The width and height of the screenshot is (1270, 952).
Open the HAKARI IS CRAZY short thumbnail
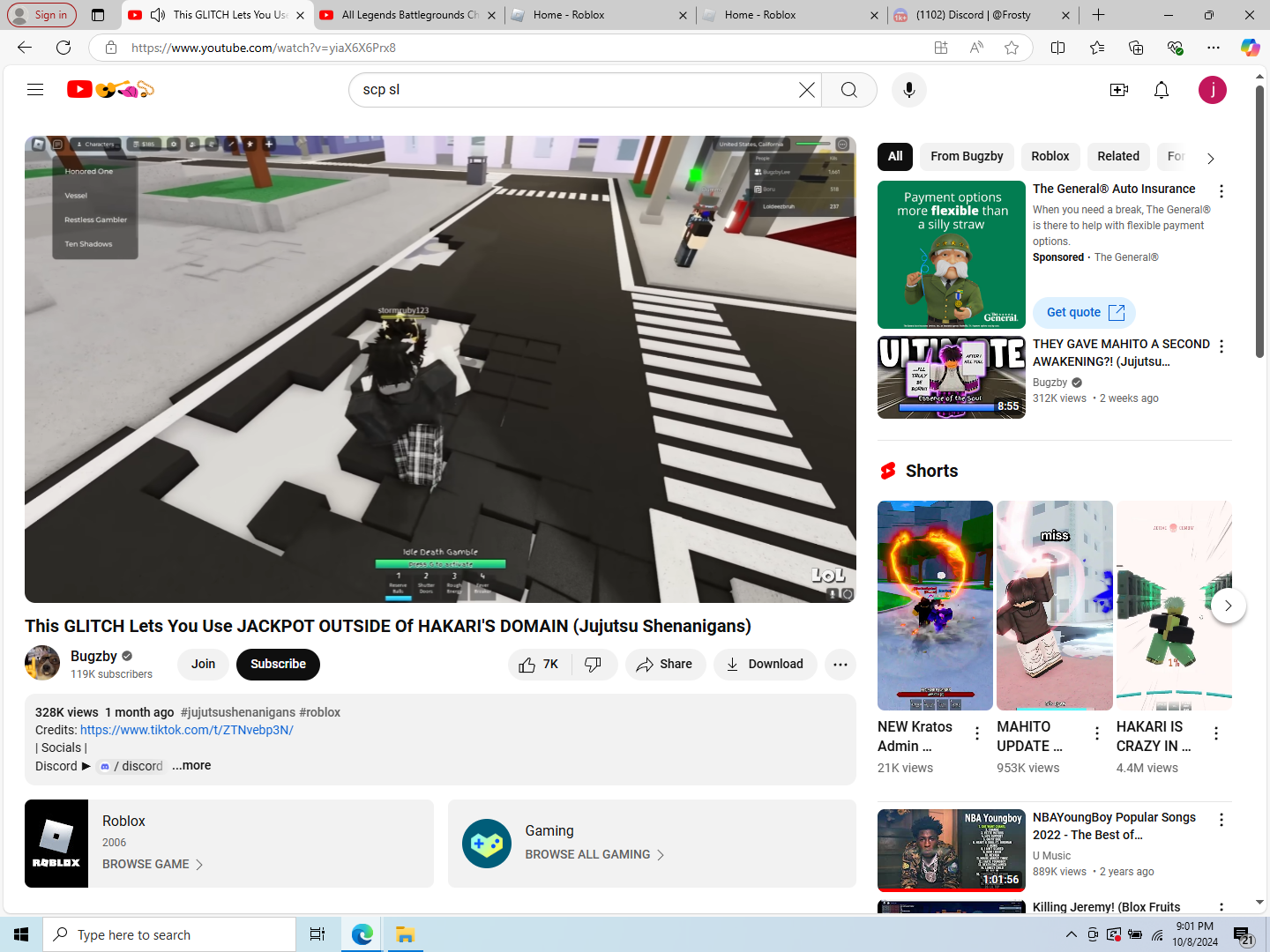pyautogui.click(x=1174, y=606)
